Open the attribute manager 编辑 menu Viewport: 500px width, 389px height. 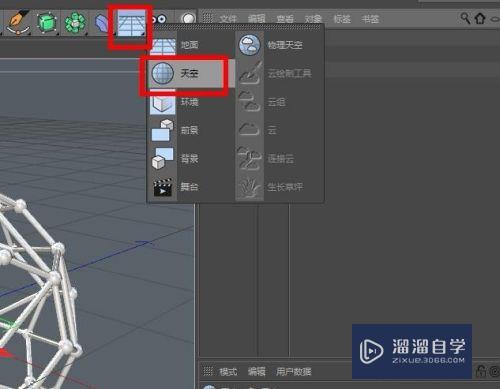click(x=256, y=371)
